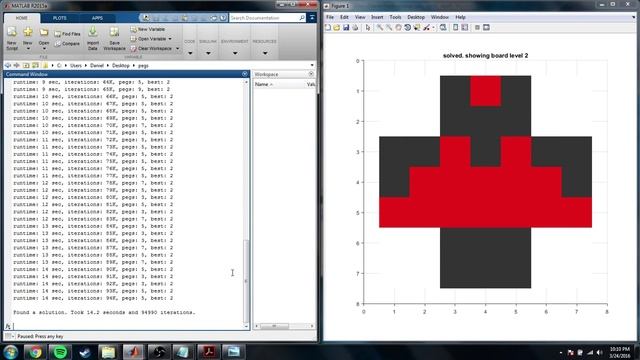Click the back arrow in the folder toolbar
This screenshot has height=360, width=640.
coord(8,65)
